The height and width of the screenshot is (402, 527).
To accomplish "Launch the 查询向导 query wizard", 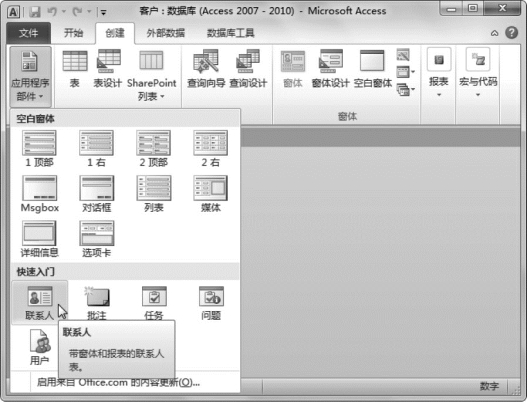I will [206, 69].
